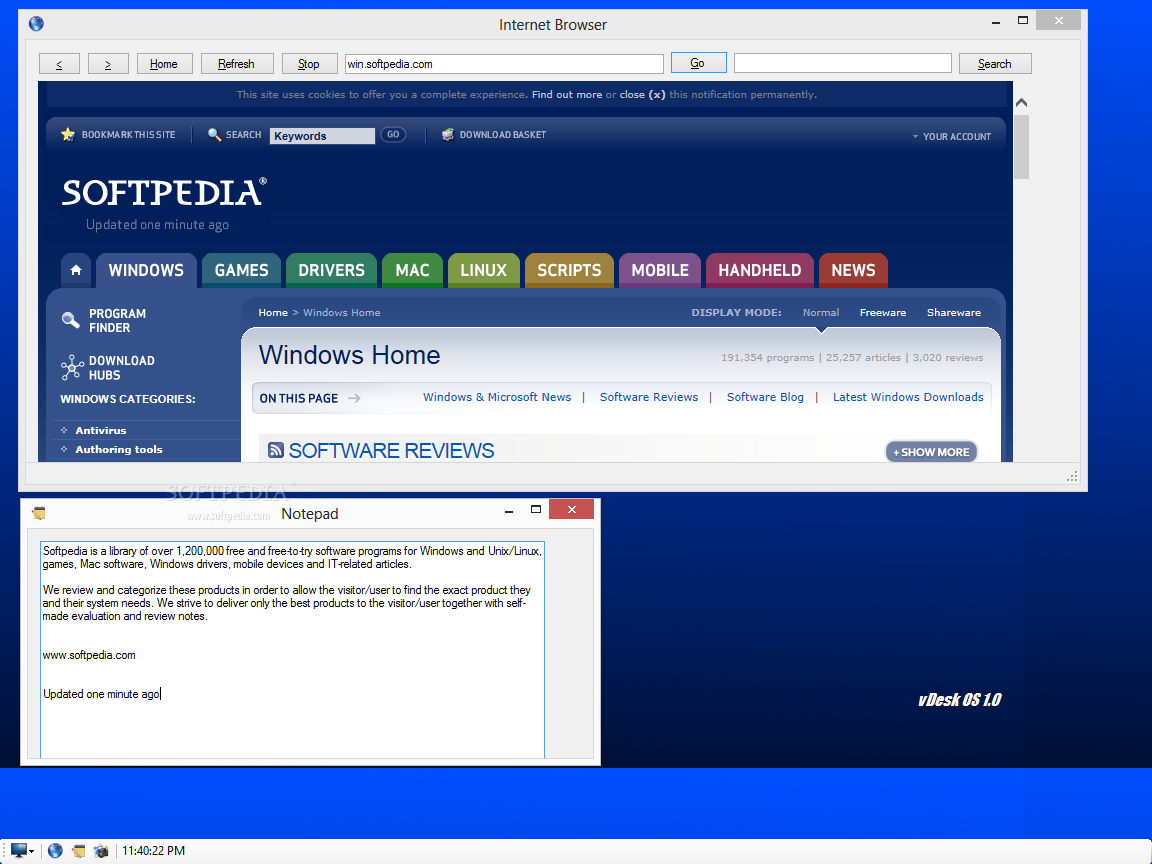
Task: Open Latest Windows Downloads link
Action: coord(907,397)
